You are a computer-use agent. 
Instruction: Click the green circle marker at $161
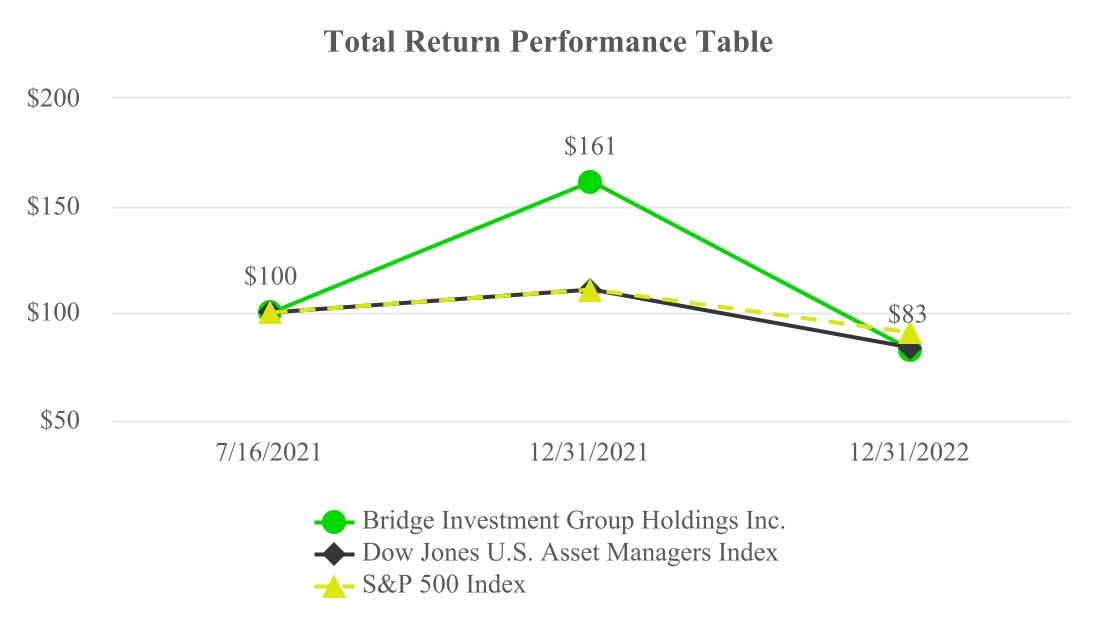point(589,182)
